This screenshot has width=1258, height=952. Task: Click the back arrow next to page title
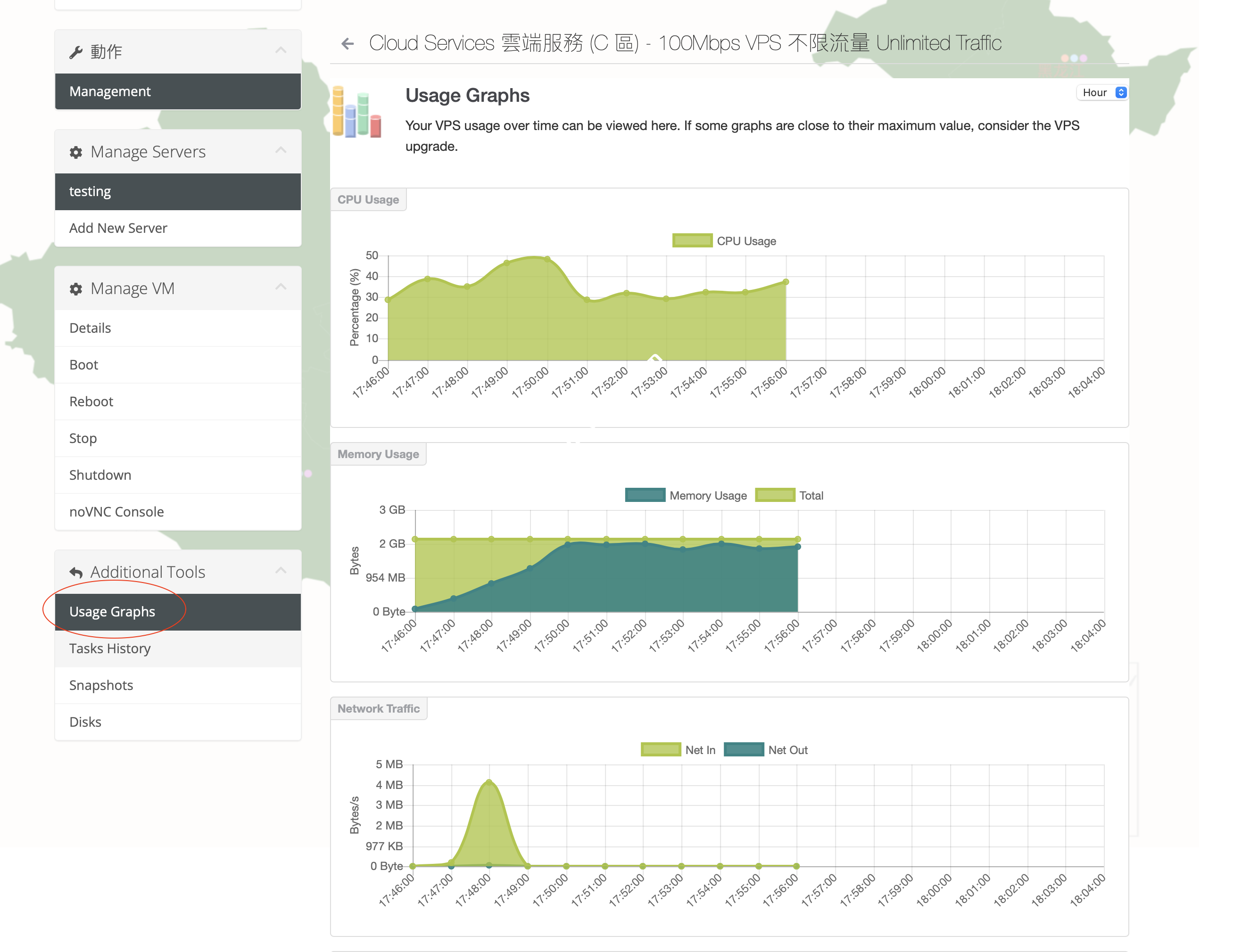(348, 43)
